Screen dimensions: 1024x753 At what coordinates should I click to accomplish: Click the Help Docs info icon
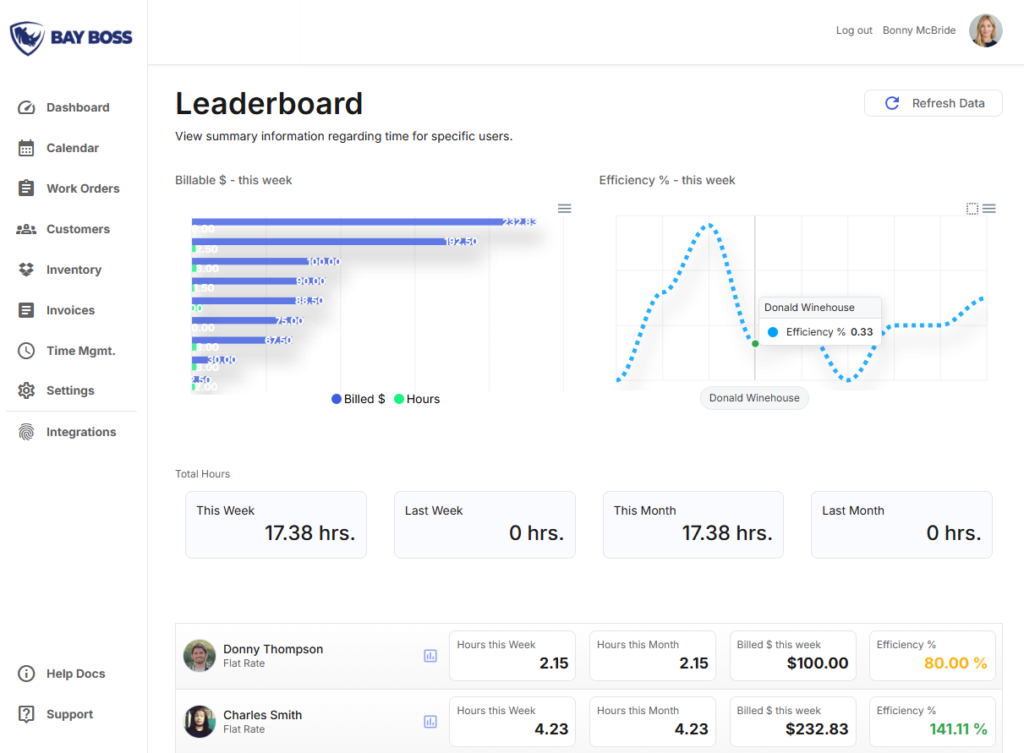click(26, 673)
